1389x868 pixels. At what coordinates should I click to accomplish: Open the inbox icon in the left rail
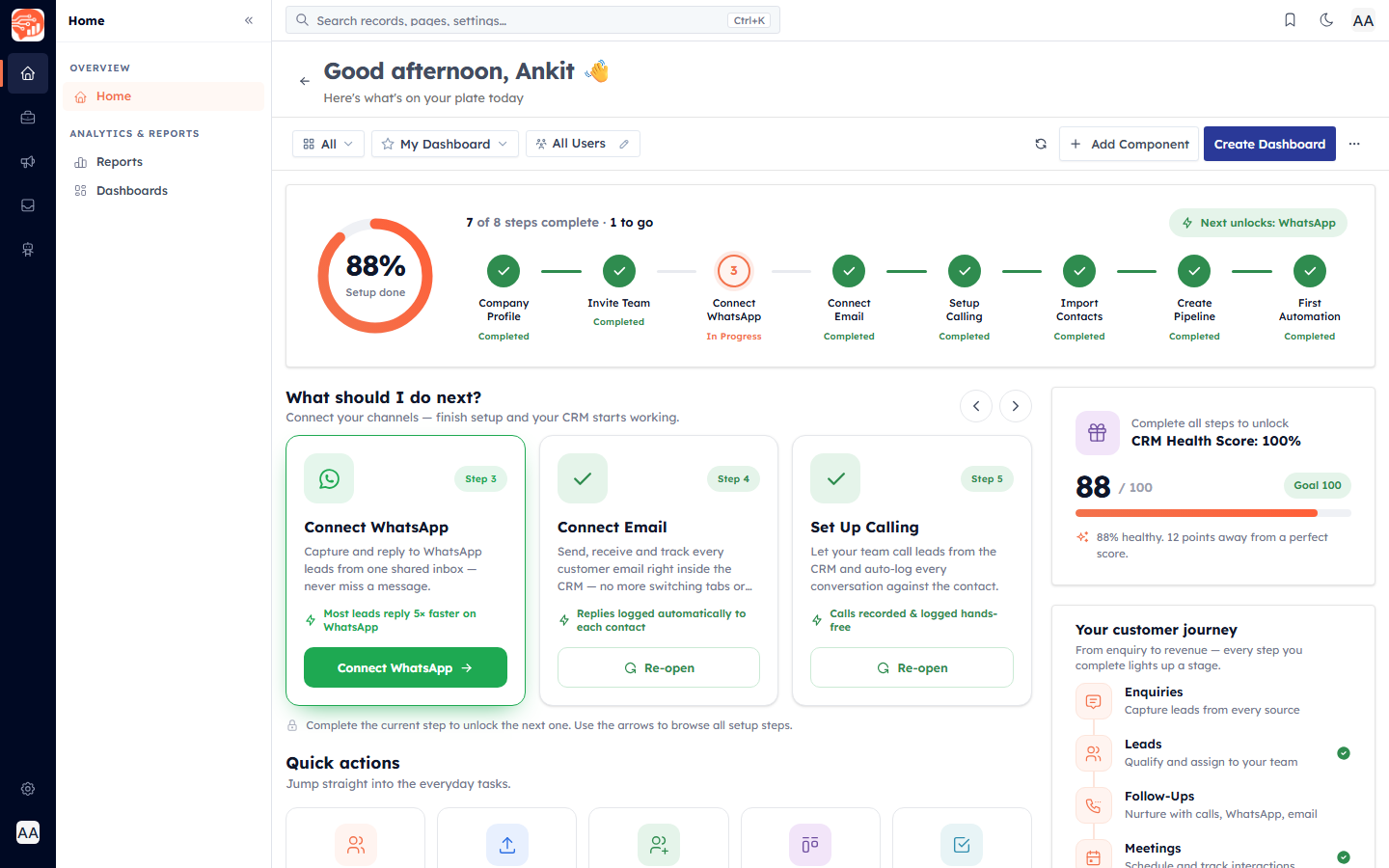coord(28,205)
